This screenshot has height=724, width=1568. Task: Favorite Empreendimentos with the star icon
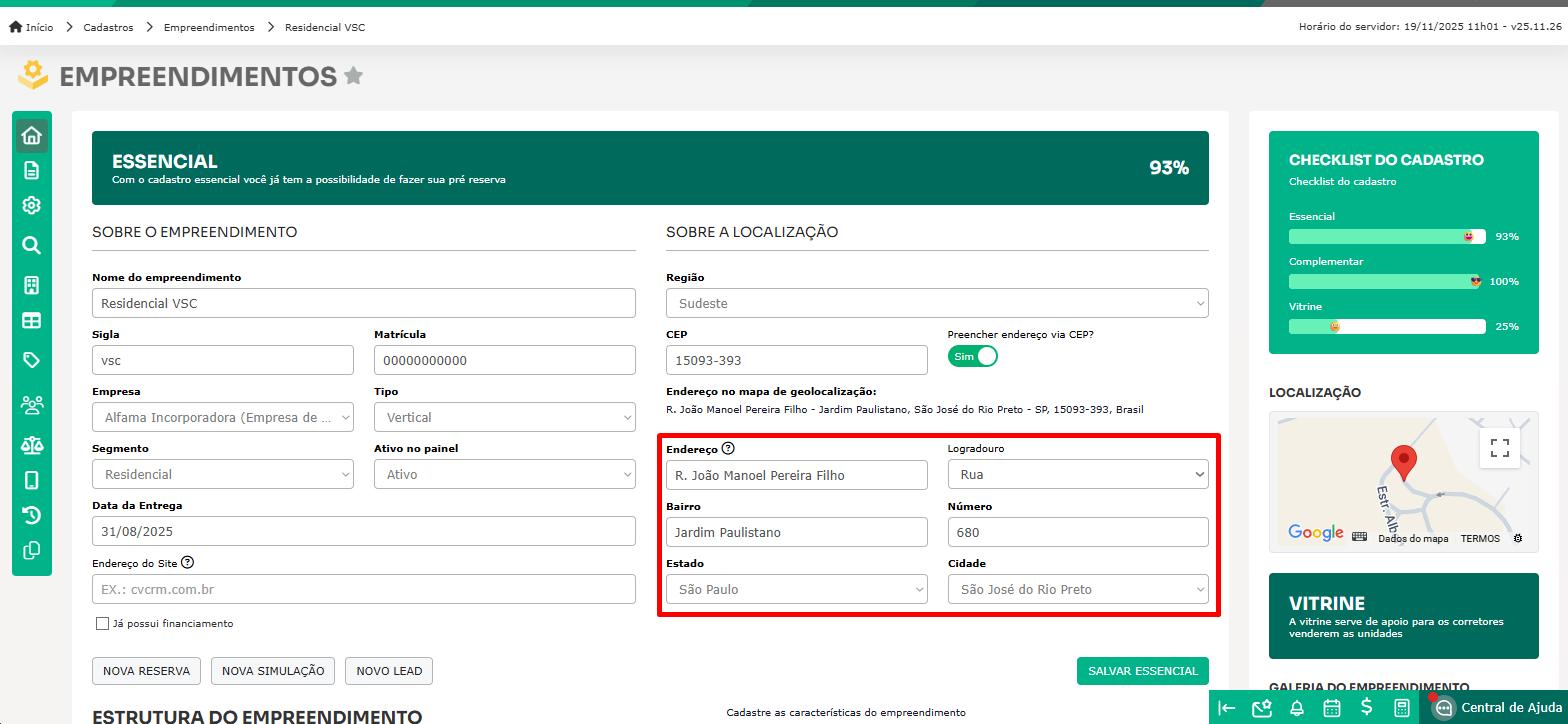click(x=353, y=75)
